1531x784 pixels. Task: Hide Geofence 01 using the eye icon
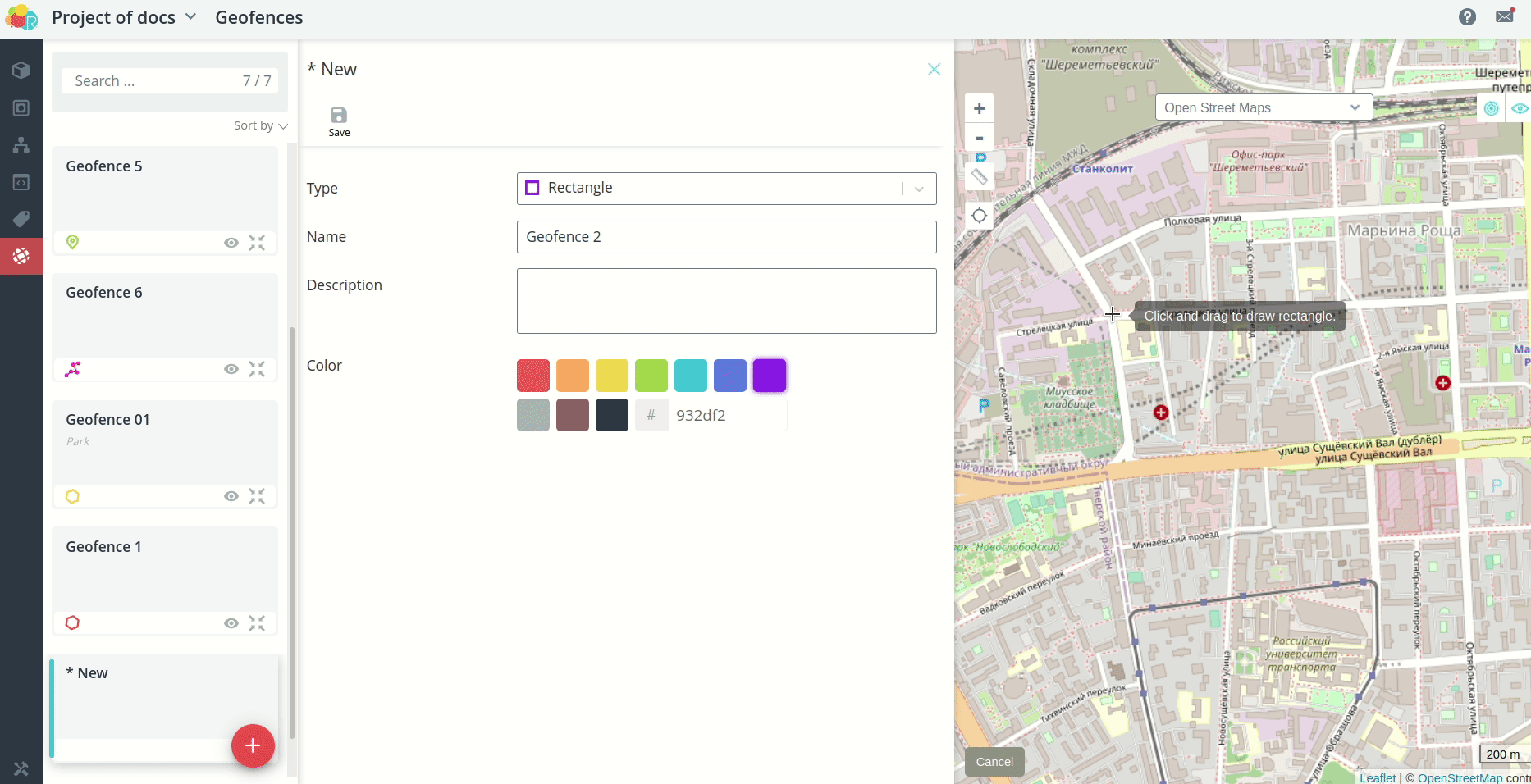click(231, 496)
